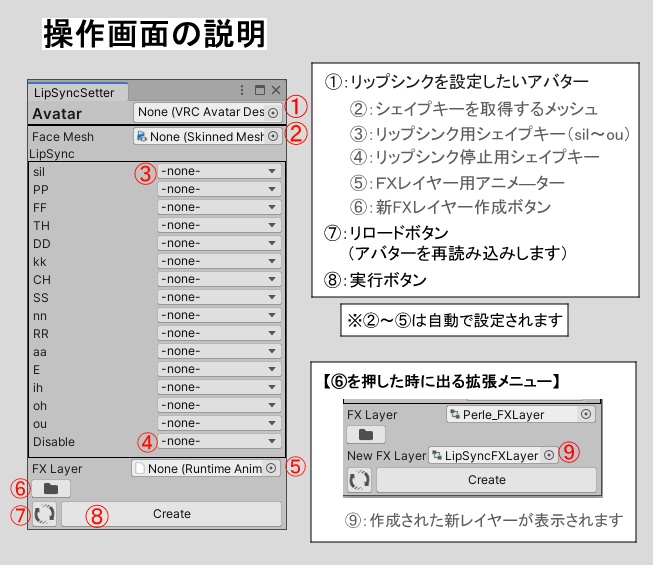The width and height of the screenshot is (653, 565).
Task: Open the ih shape key dropdown
Action: tap(219, 387)
